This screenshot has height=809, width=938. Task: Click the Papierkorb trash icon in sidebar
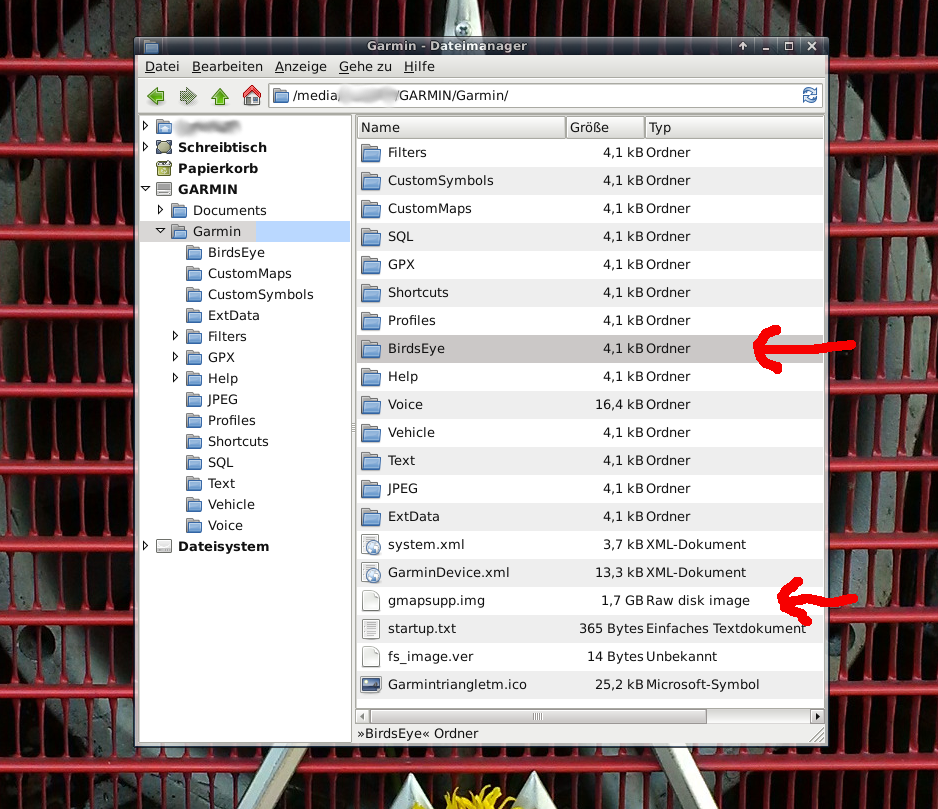click(x=164, y=169)
